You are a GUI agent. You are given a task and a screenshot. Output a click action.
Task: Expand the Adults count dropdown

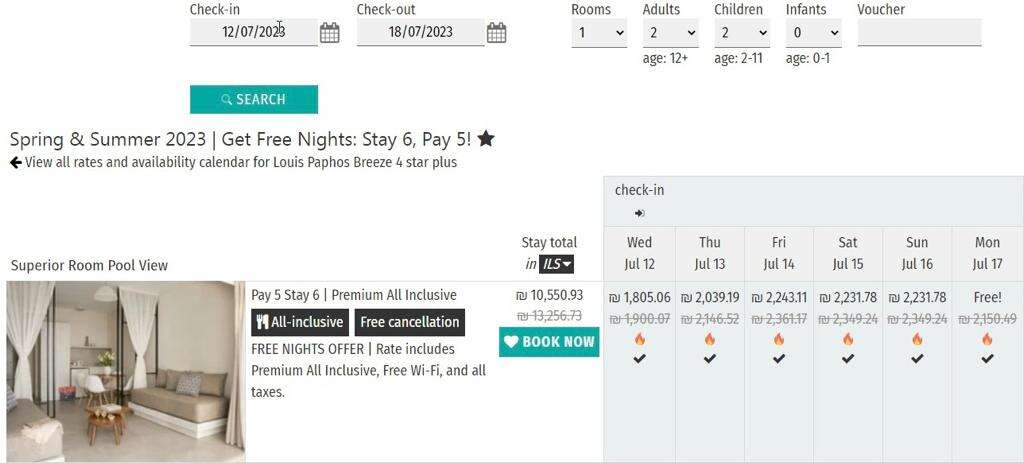click(670, 33)
